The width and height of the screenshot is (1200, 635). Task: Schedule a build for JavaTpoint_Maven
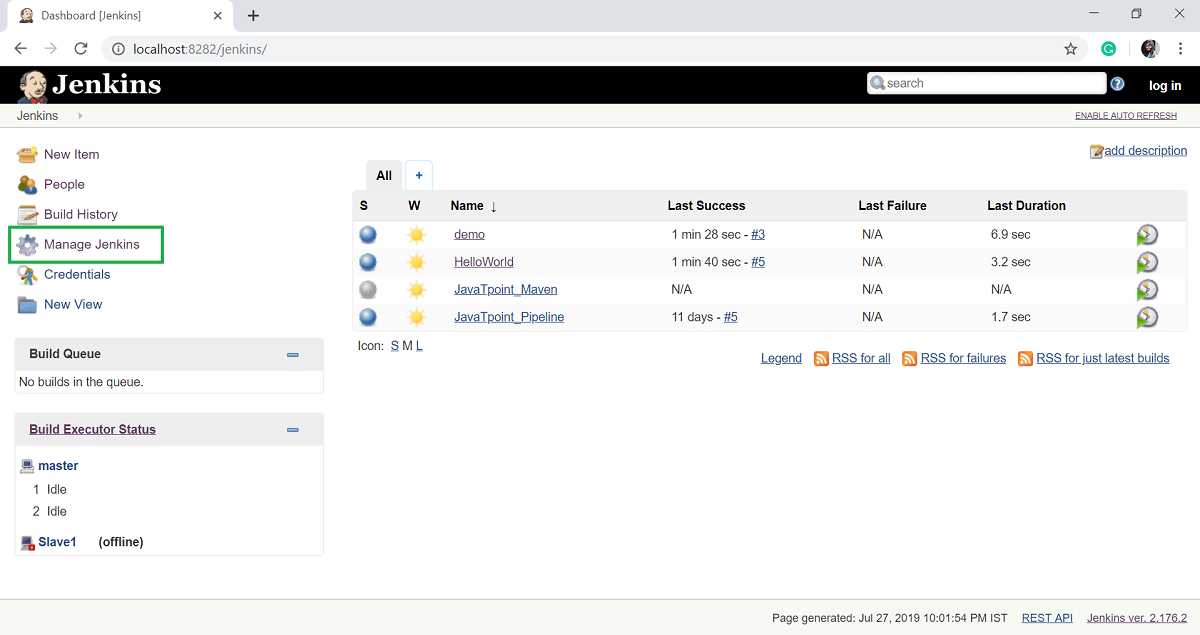[1147, 289]
